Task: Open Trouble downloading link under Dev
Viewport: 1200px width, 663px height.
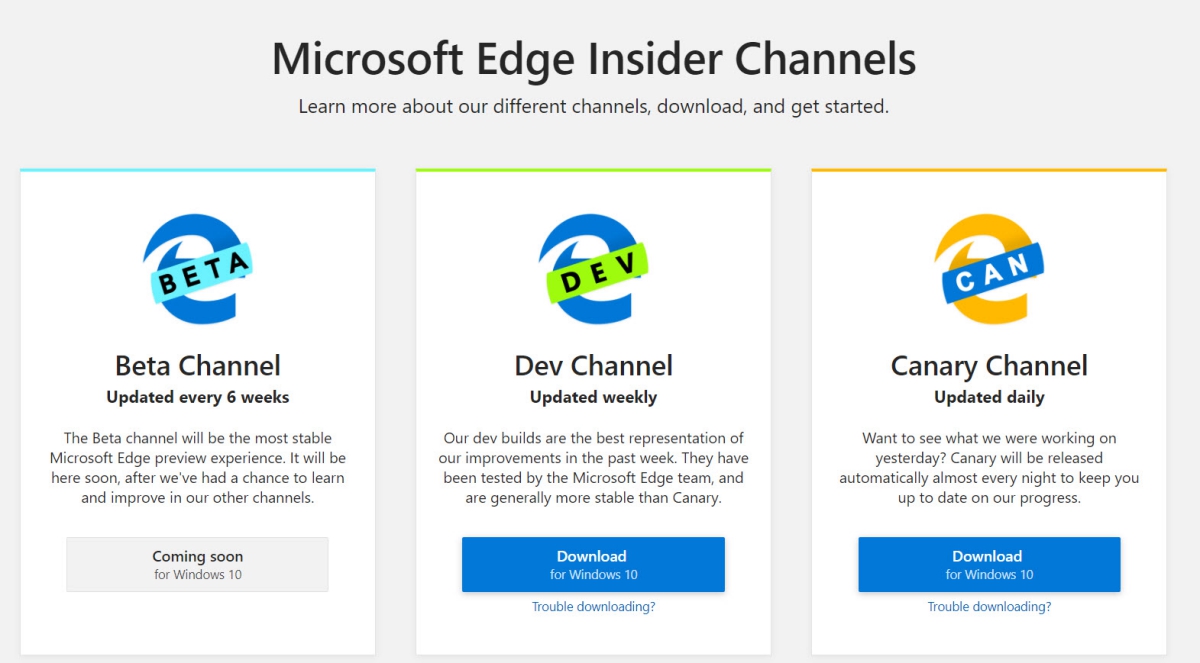Action: pyautogui.click(x=593, y=607)
